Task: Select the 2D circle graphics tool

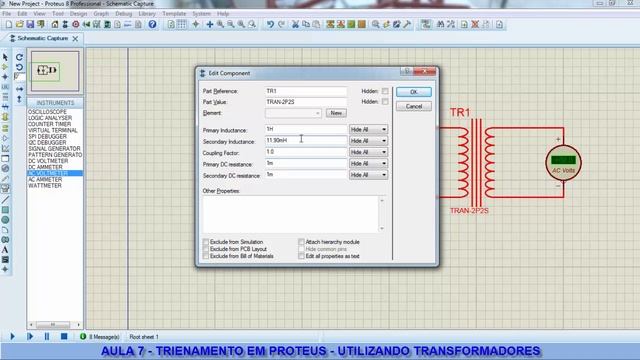Action: tap(5, 220)
